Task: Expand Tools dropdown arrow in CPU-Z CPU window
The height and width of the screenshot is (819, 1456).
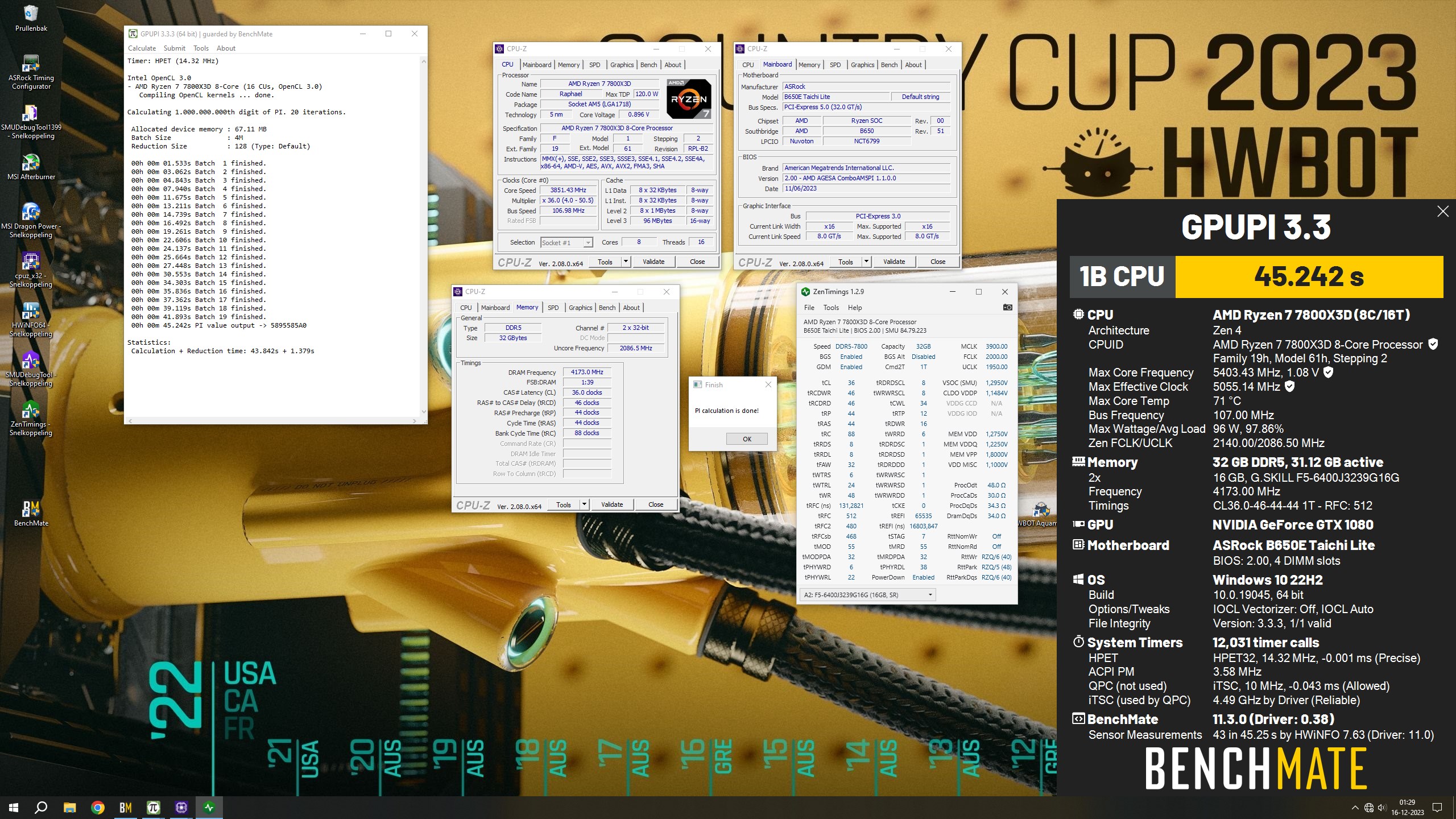Action: 626,262
